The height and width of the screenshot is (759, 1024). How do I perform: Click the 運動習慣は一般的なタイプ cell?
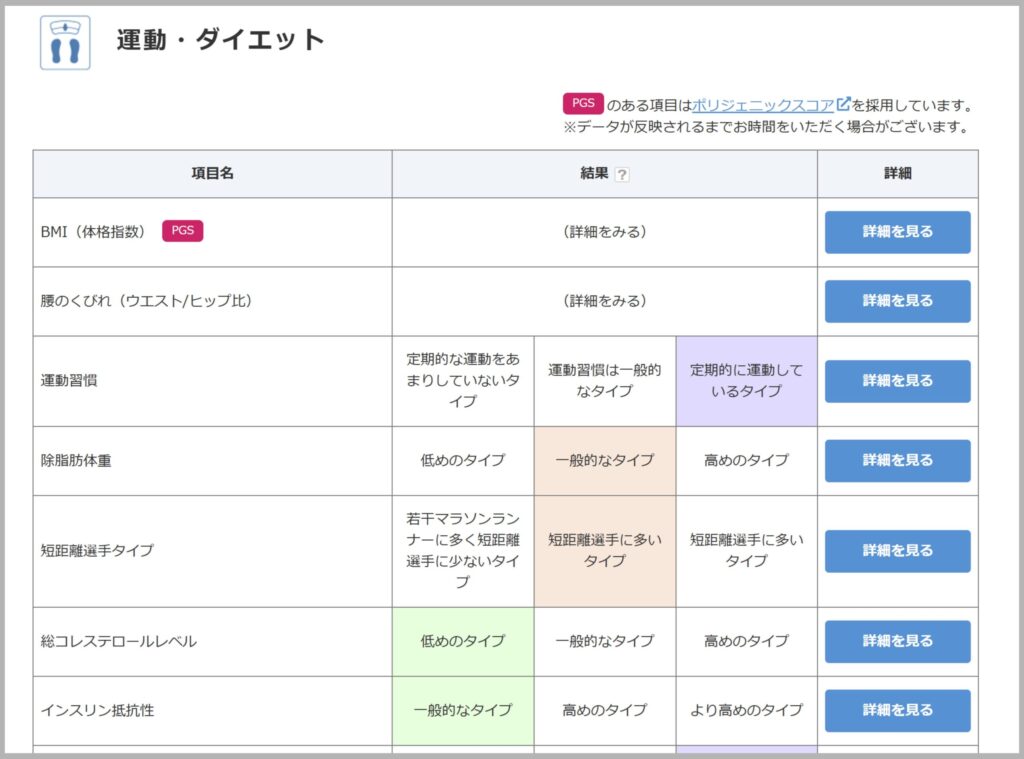[x=605, y=381]
